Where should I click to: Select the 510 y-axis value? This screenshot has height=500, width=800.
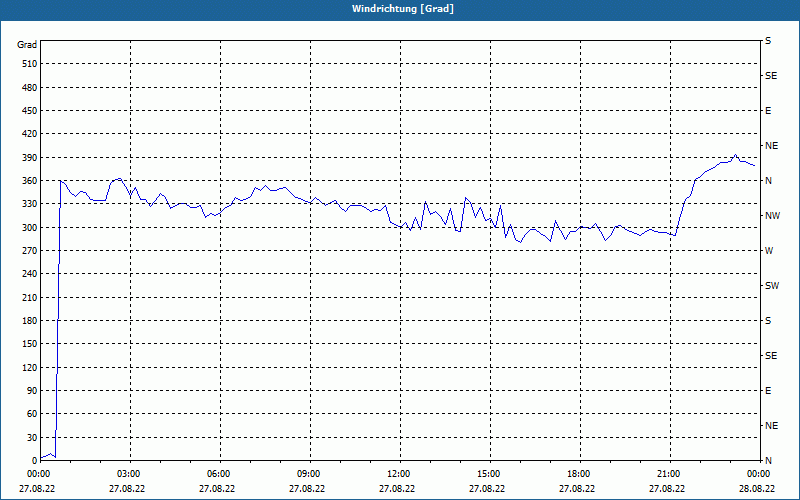(x=30, y=64)
